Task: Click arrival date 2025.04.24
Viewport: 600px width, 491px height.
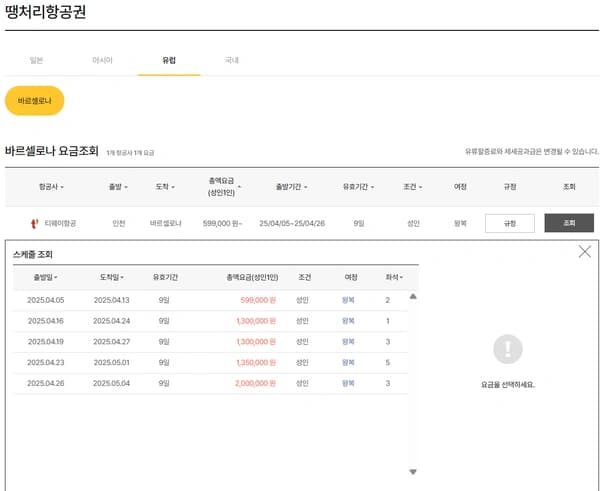Action: pos(112,321)
